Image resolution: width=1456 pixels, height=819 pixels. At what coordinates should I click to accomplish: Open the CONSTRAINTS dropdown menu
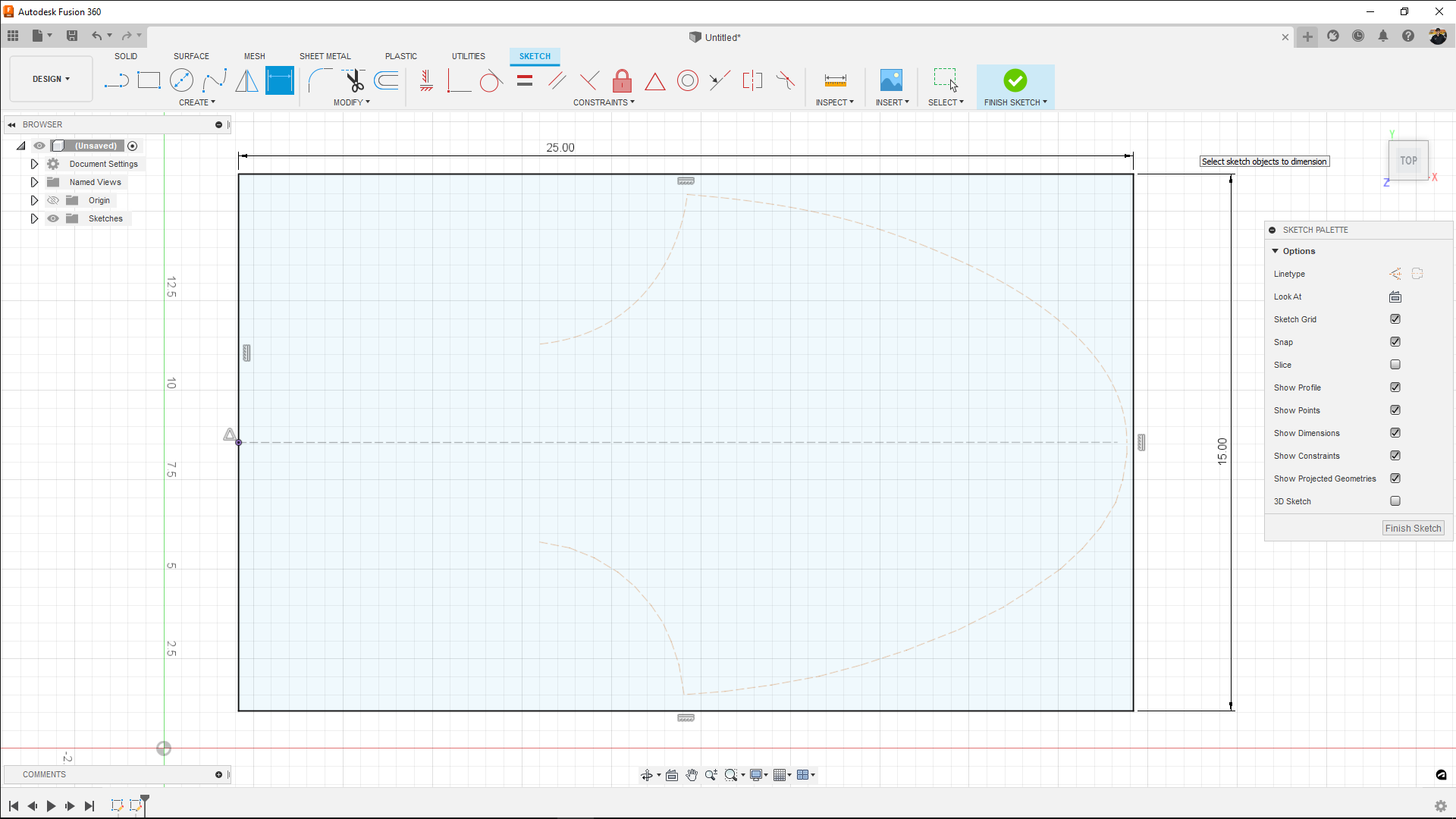click(604, 102)
